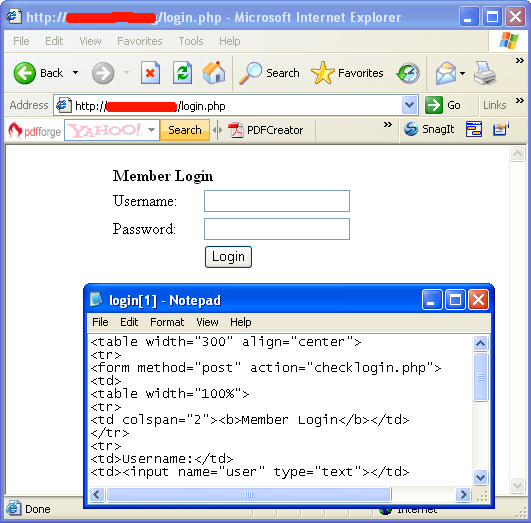
Task: Expand the Yahoo search box dropdown
Action: pos(151,130)
